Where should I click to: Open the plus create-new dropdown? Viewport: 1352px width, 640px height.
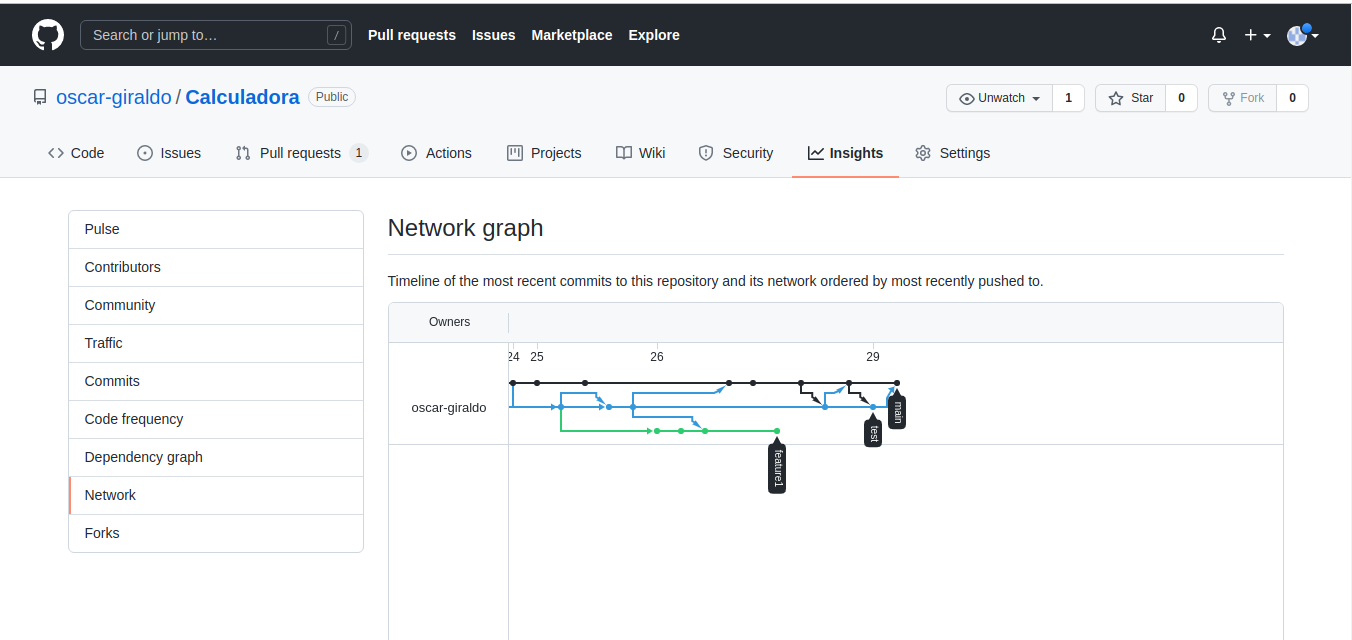(x=1257, y=35)
